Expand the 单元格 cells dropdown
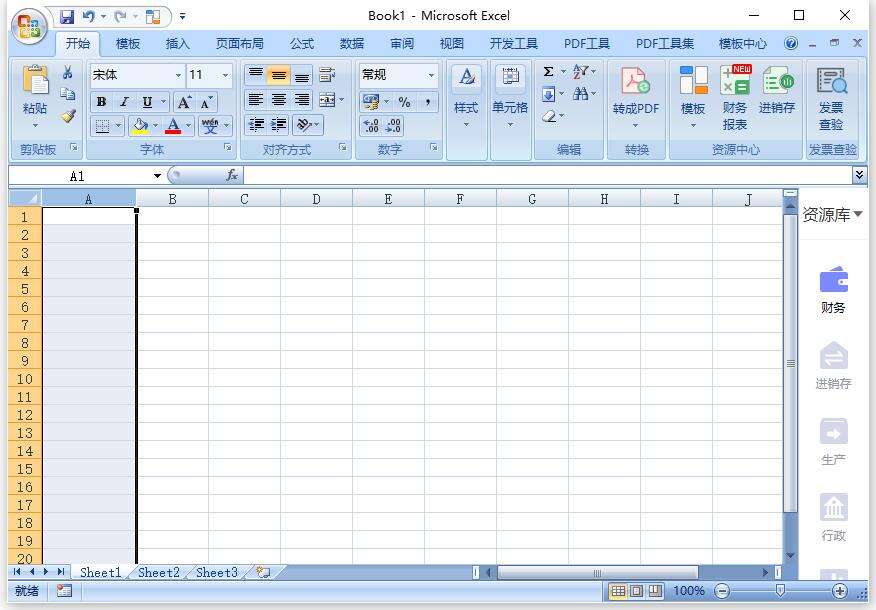876x610 pixels. tap(510, 124)
